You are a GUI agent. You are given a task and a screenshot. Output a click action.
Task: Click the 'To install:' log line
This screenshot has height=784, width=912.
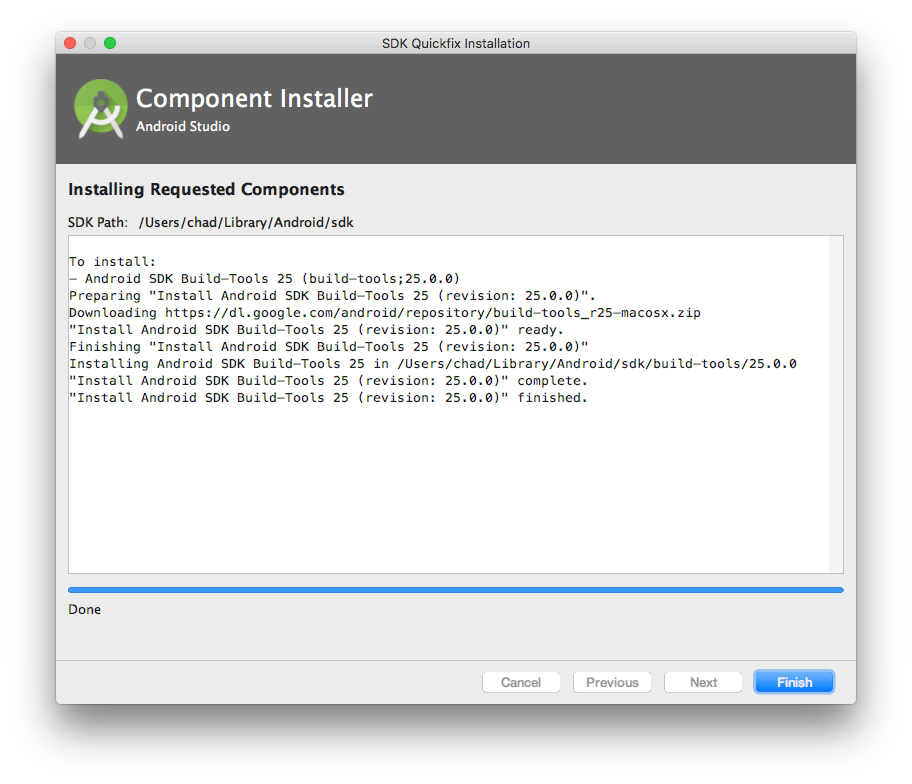pyautogui.click(x=112, y=262)
